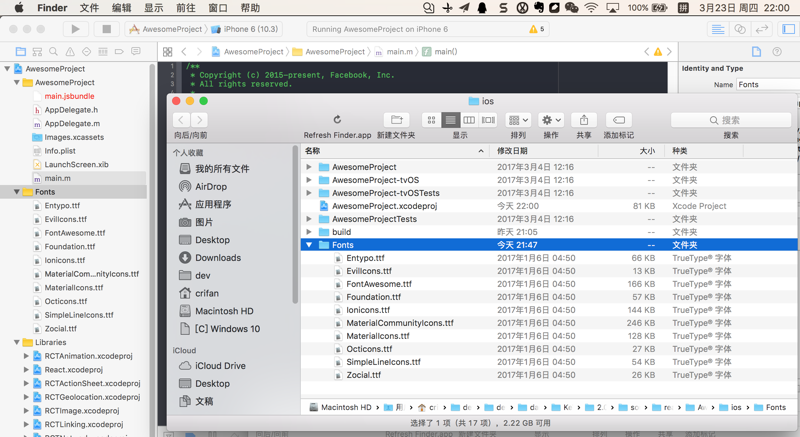This screenshot has height=437, width=800.
Task: Switch Finder to list view
Action: pyautogui.click(x=451, y=120)
